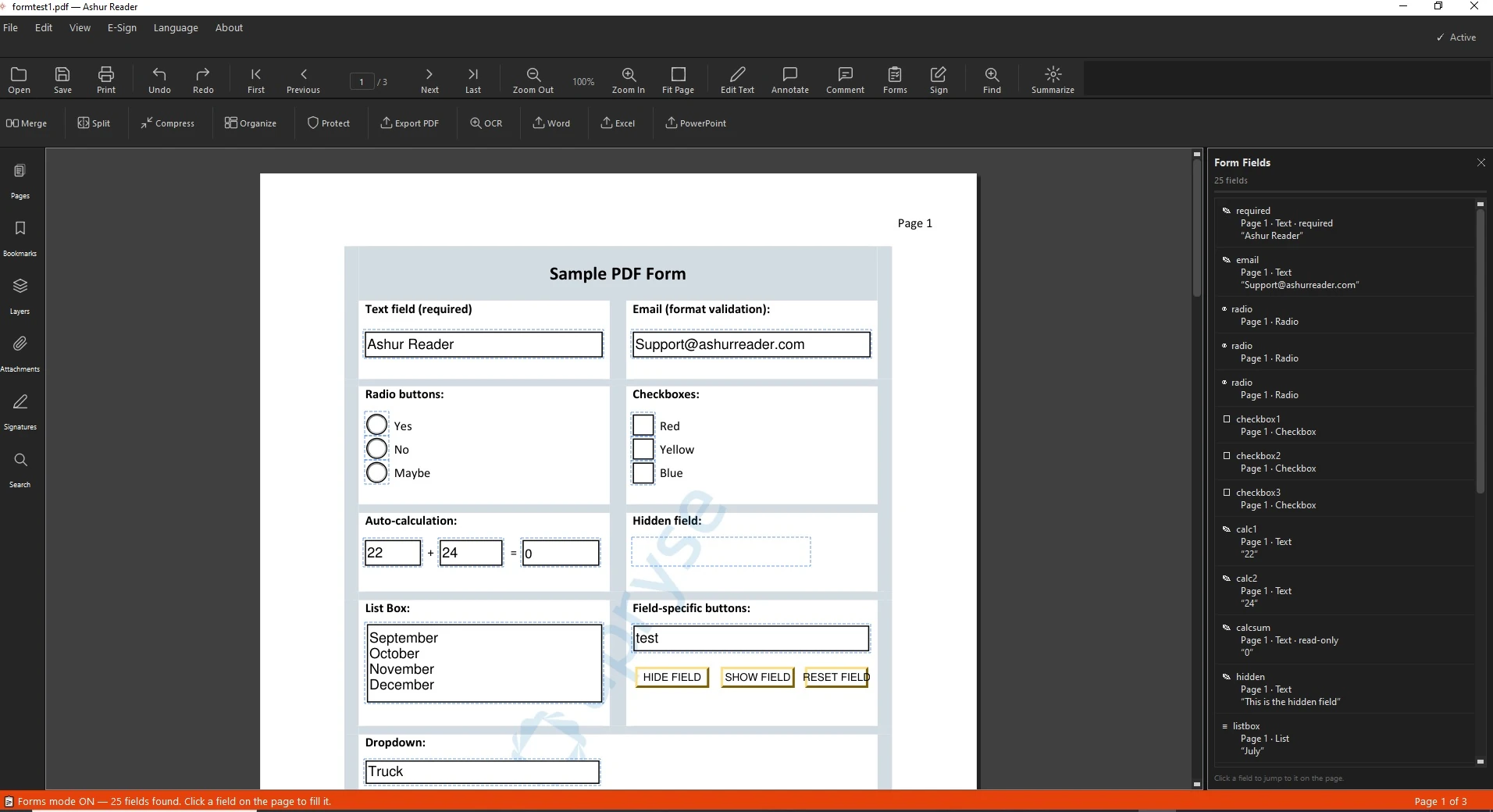Go to the Previous page
This screenshot has height=812, width=1493.
[x=303, y=80]
